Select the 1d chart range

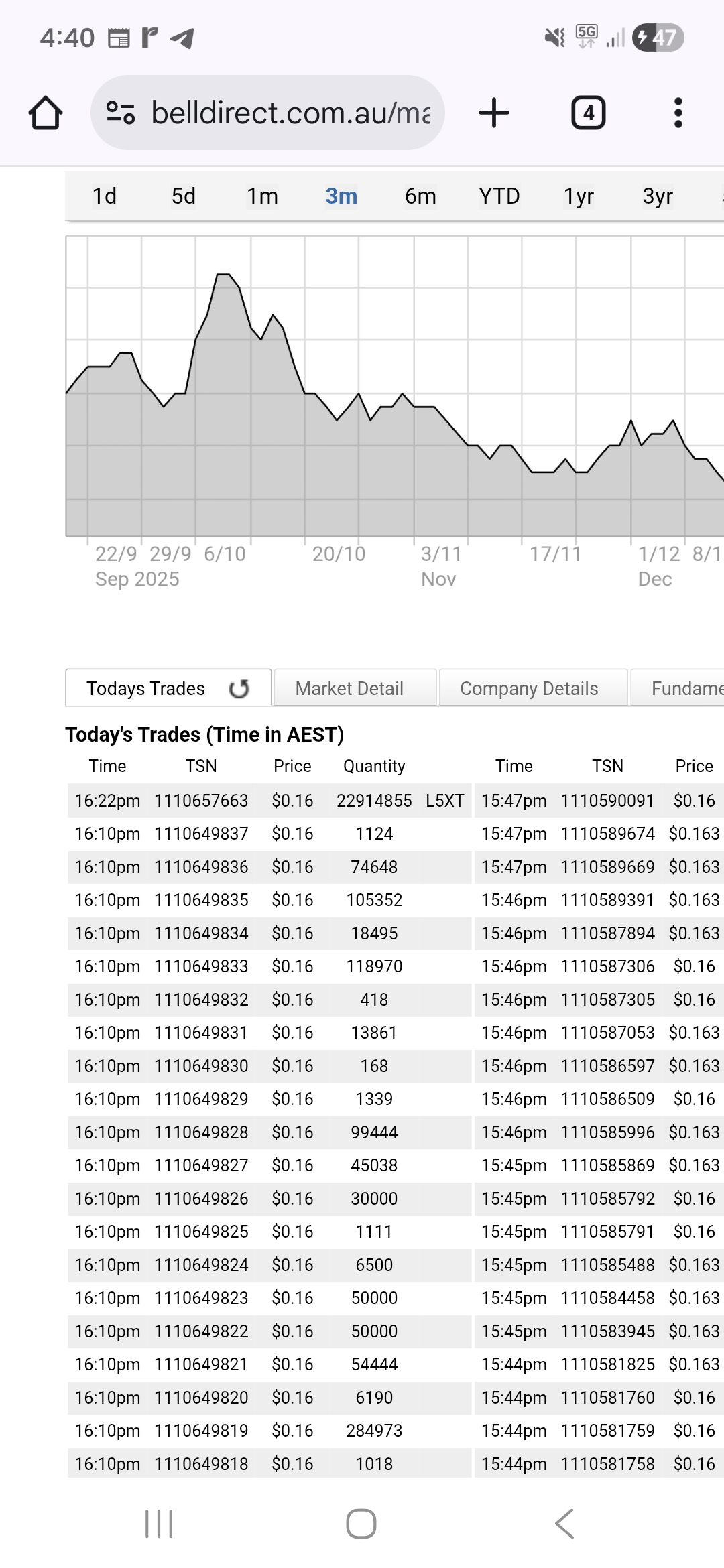[105, 196]
